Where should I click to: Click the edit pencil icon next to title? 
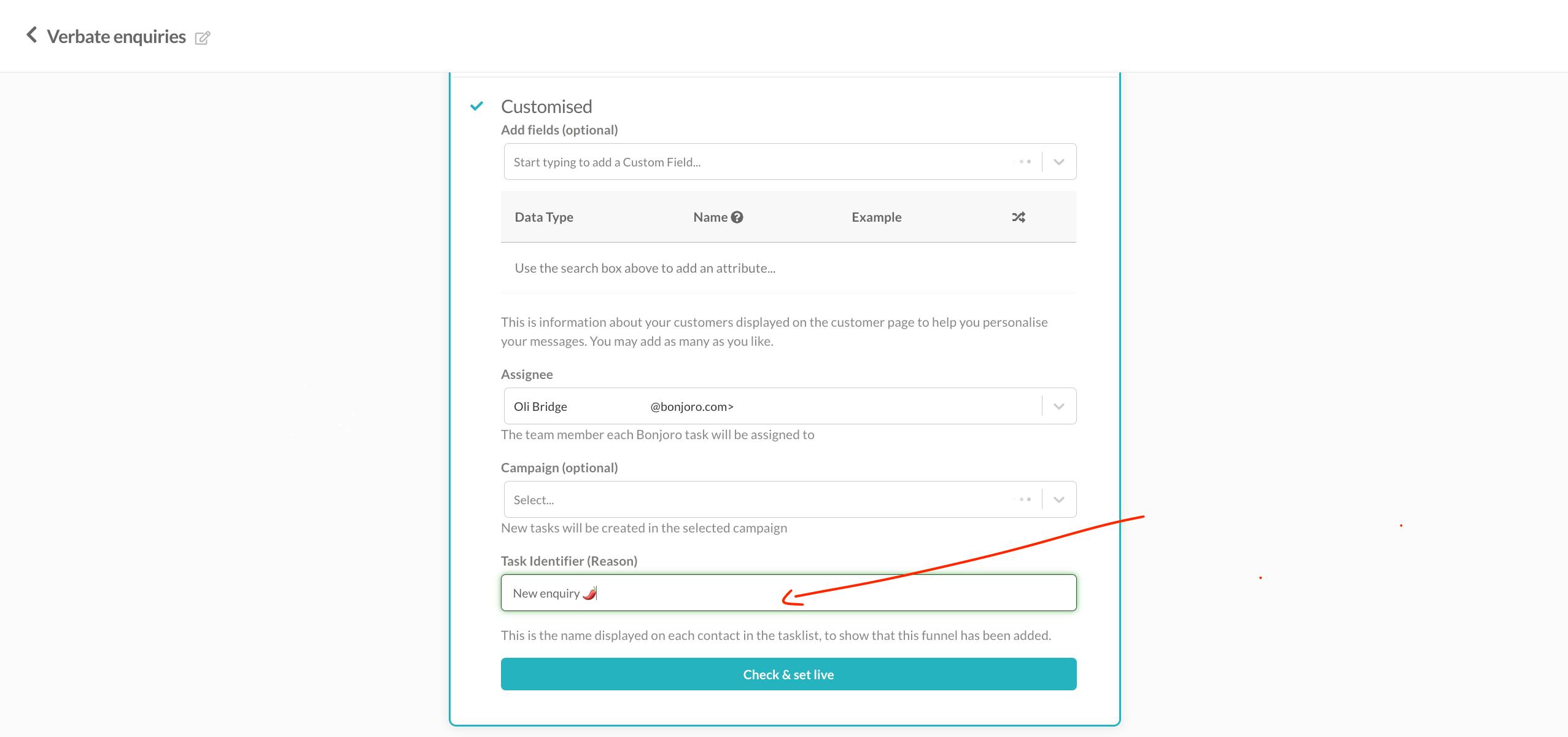pyautogui.click(x=203, y=38)
